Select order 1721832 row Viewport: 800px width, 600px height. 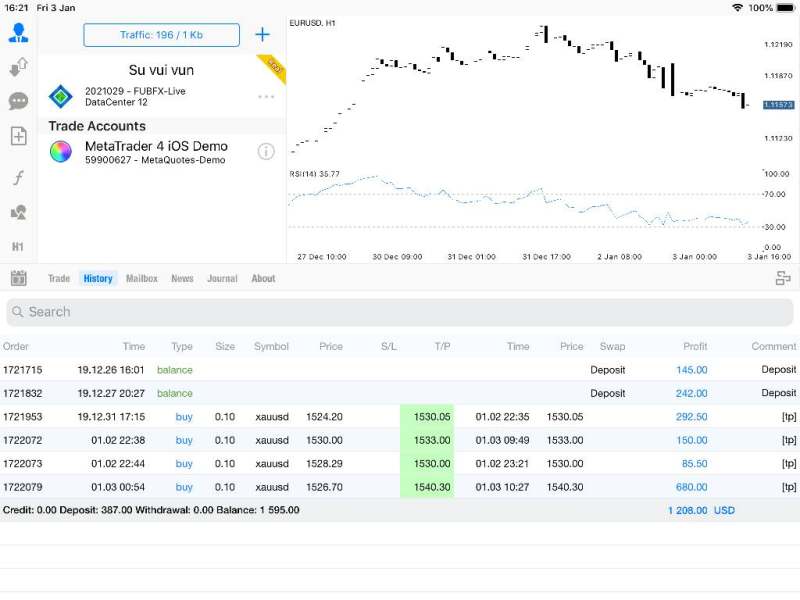(x=400, y=393)
